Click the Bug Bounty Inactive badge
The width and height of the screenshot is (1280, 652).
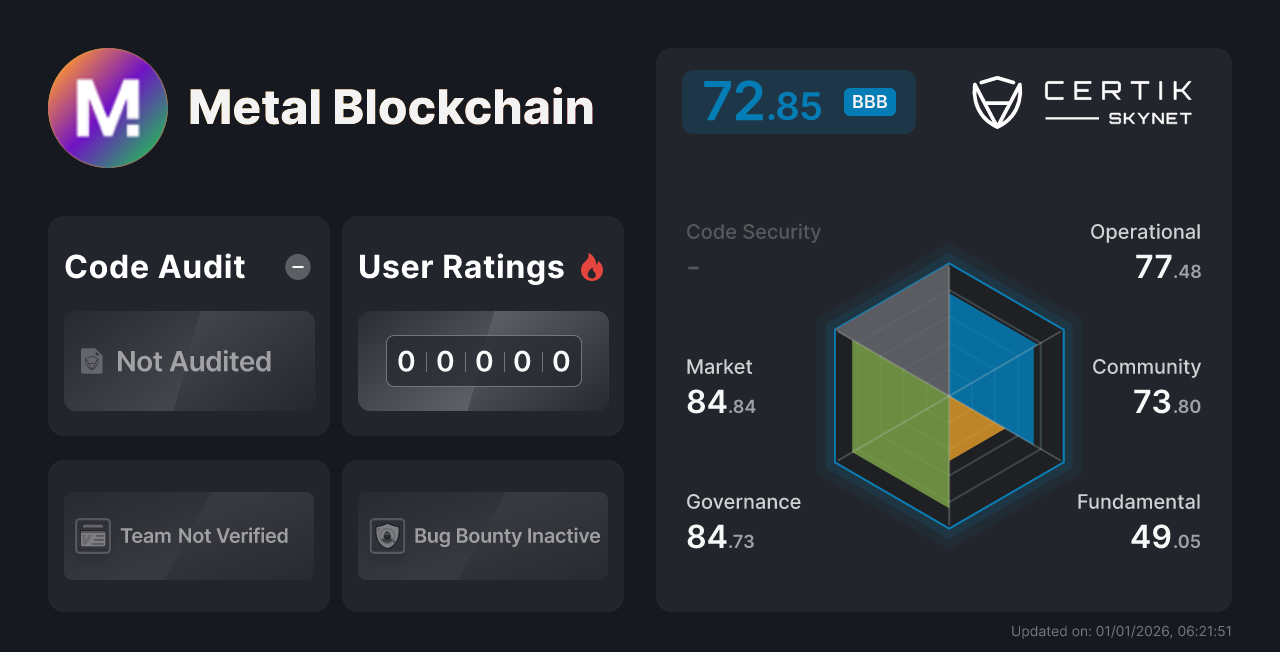tap(482, 536)
